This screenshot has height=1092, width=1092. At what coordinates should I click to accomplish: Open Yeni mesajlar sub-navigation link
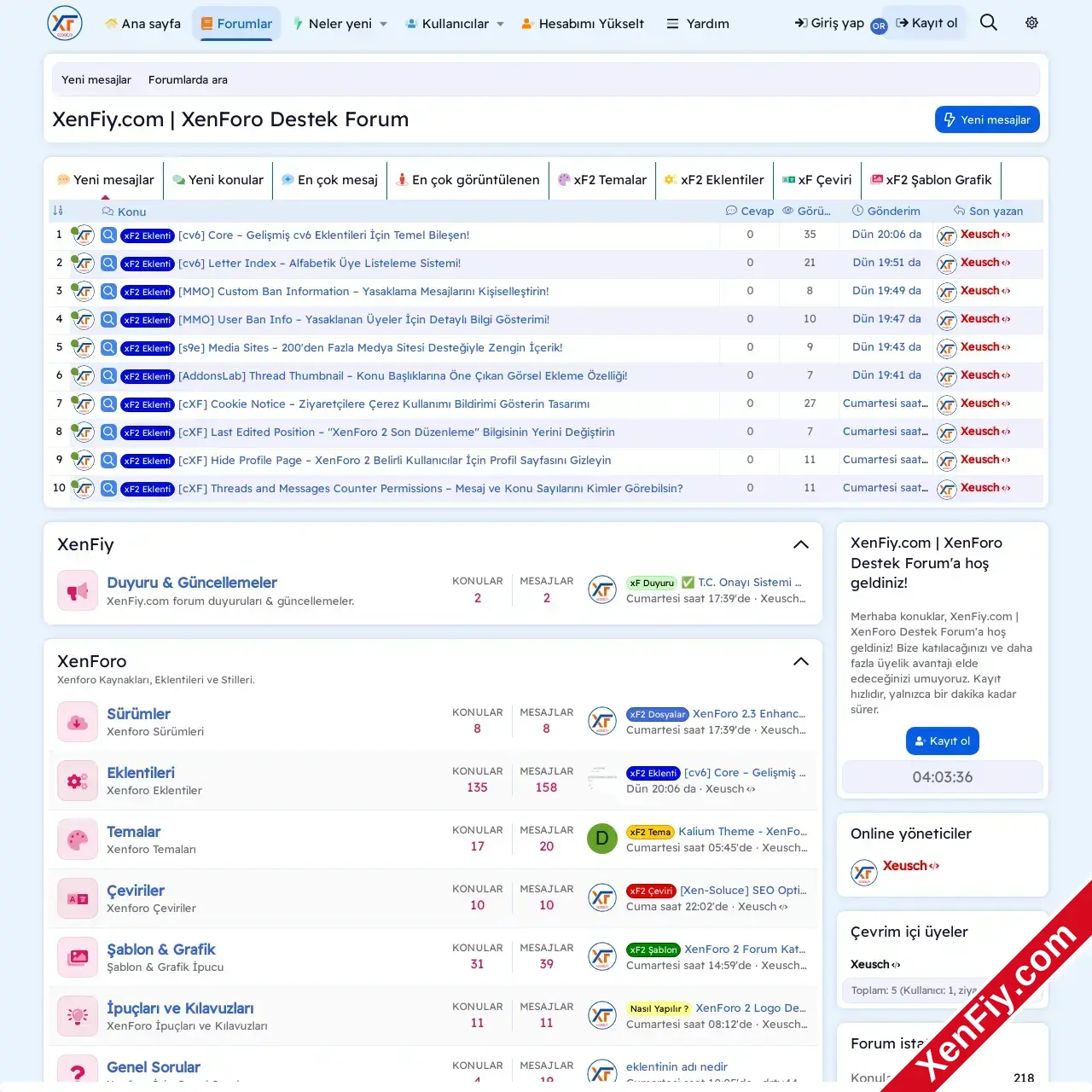96,79
